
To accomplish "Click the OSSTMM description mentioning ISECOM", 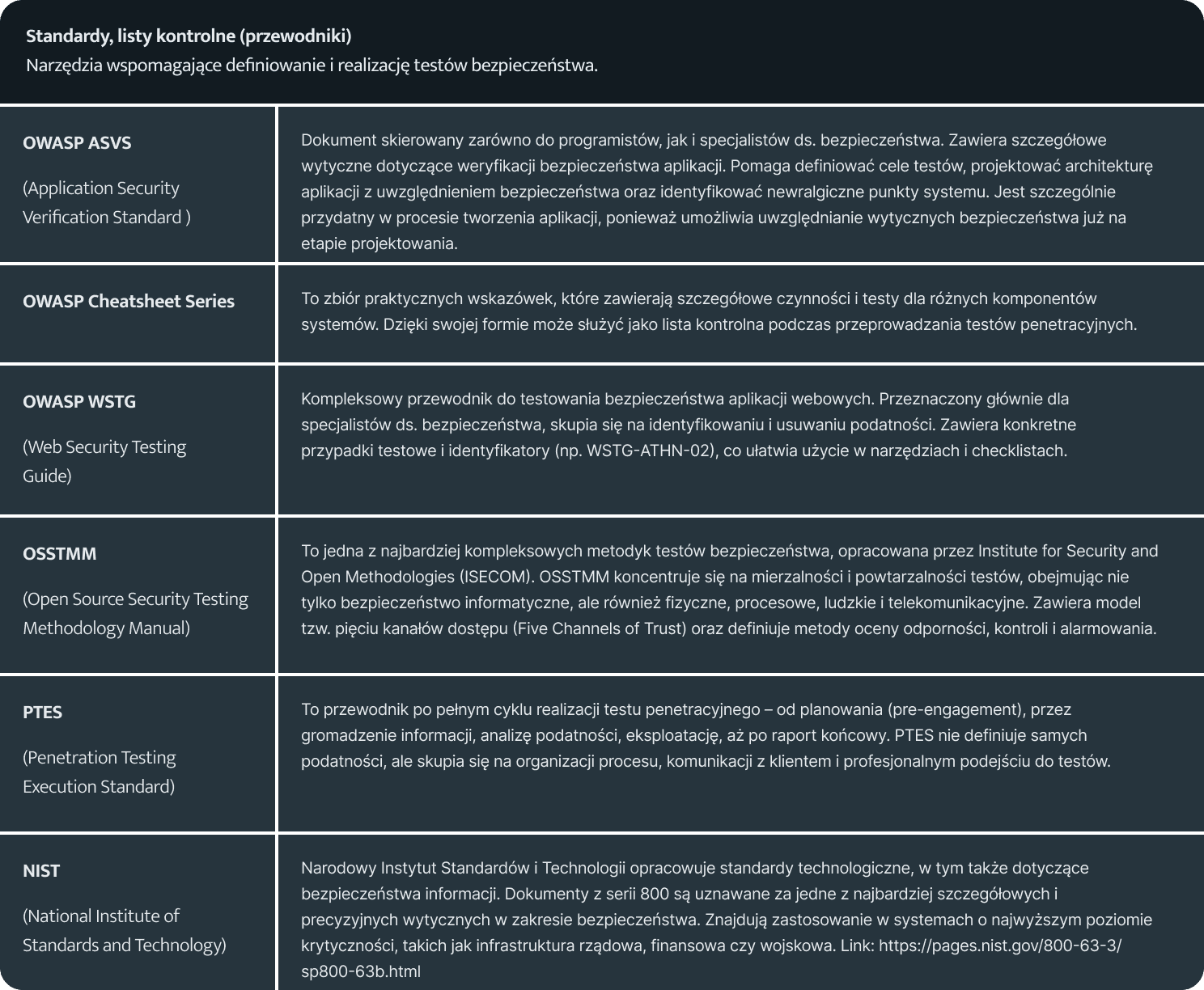I will pos(728,590).
